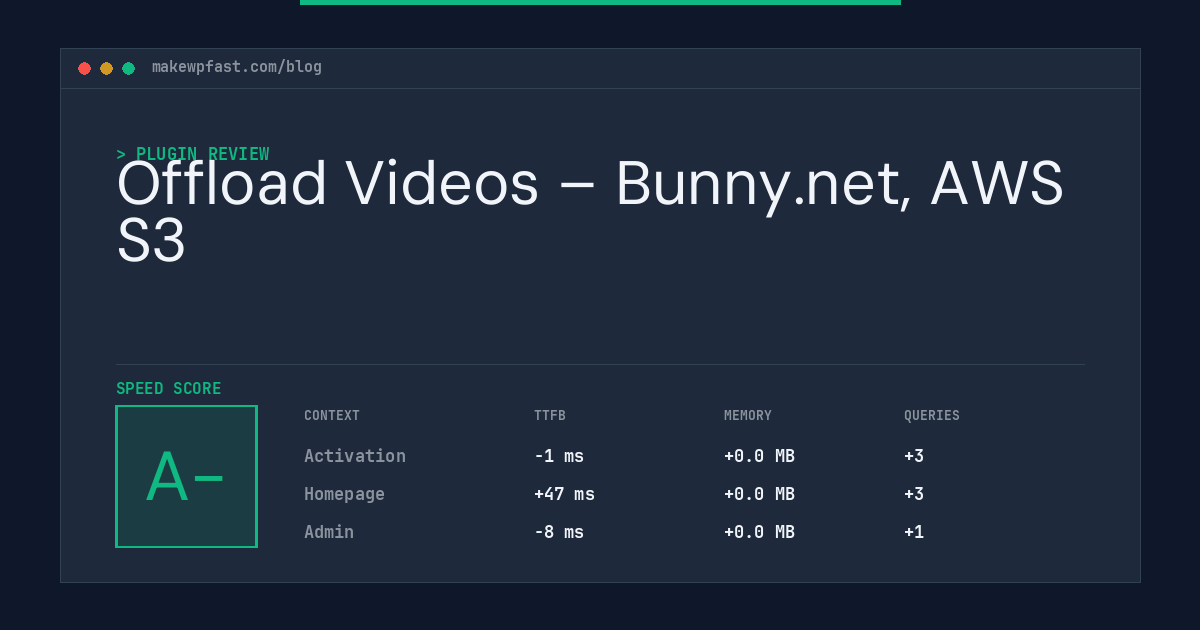Click the Admin queries '+1' value

click(x=914, y=532)
